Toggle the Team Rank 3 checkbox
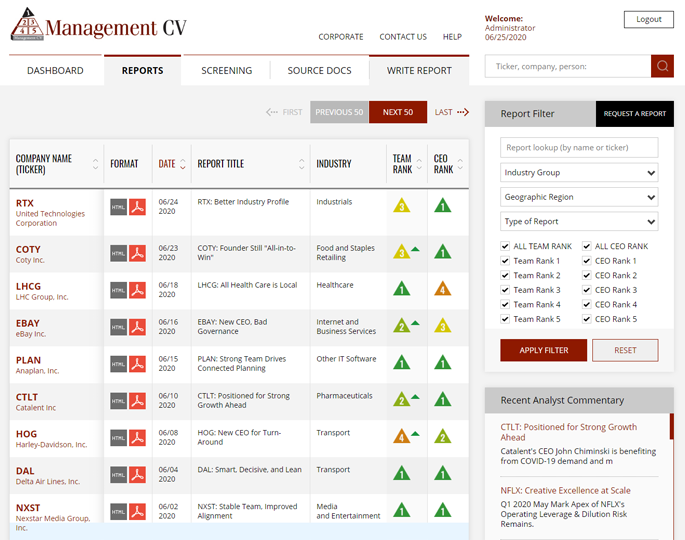The height and width of the screenshot is (540, 685). pyautogui.click(x=505, y=290)
